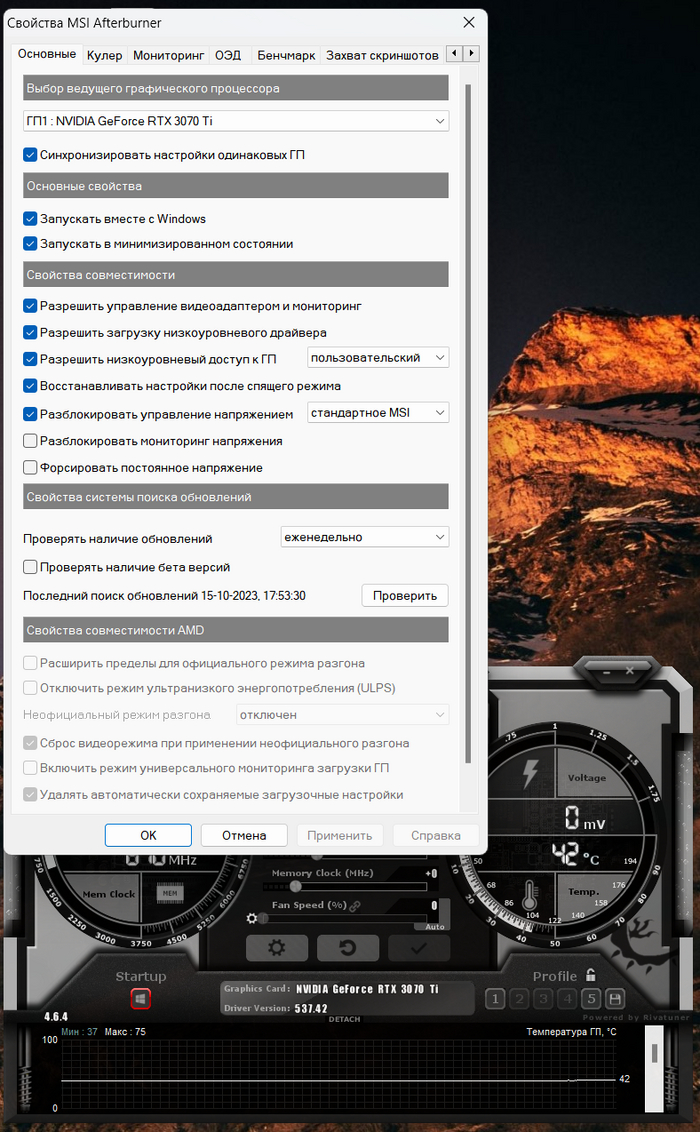Open the еженедельно update frequency dropdown
Viewport: 700px width, 1132px height.
point(364,536)
